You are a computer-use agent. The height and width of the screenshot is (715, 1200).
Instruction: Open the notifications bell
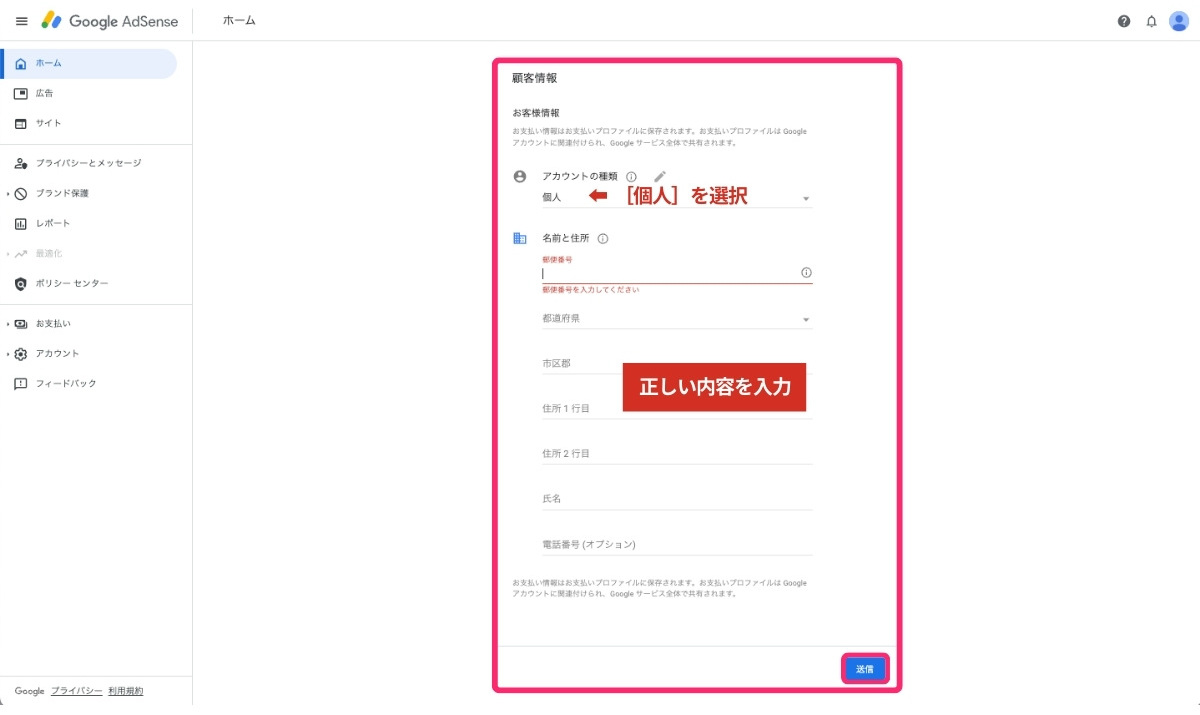[1151, 21]
